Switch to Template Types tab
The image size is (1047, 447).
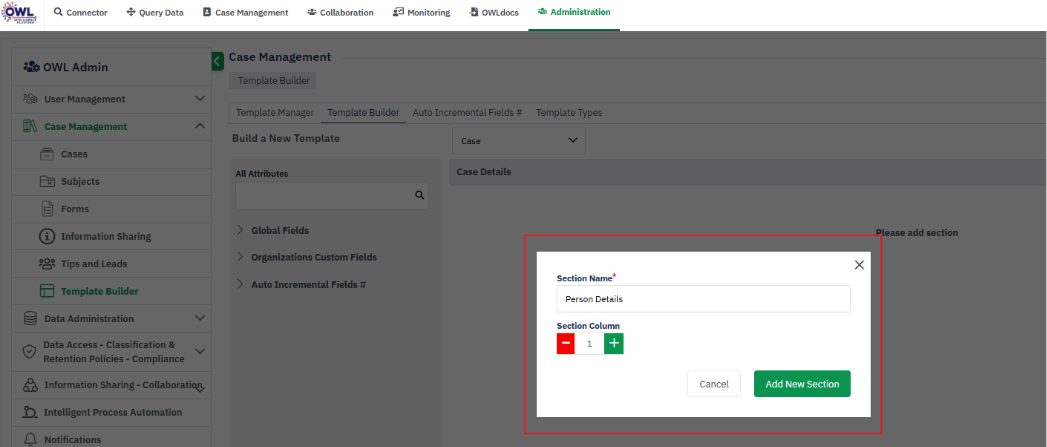click(569, 112)
